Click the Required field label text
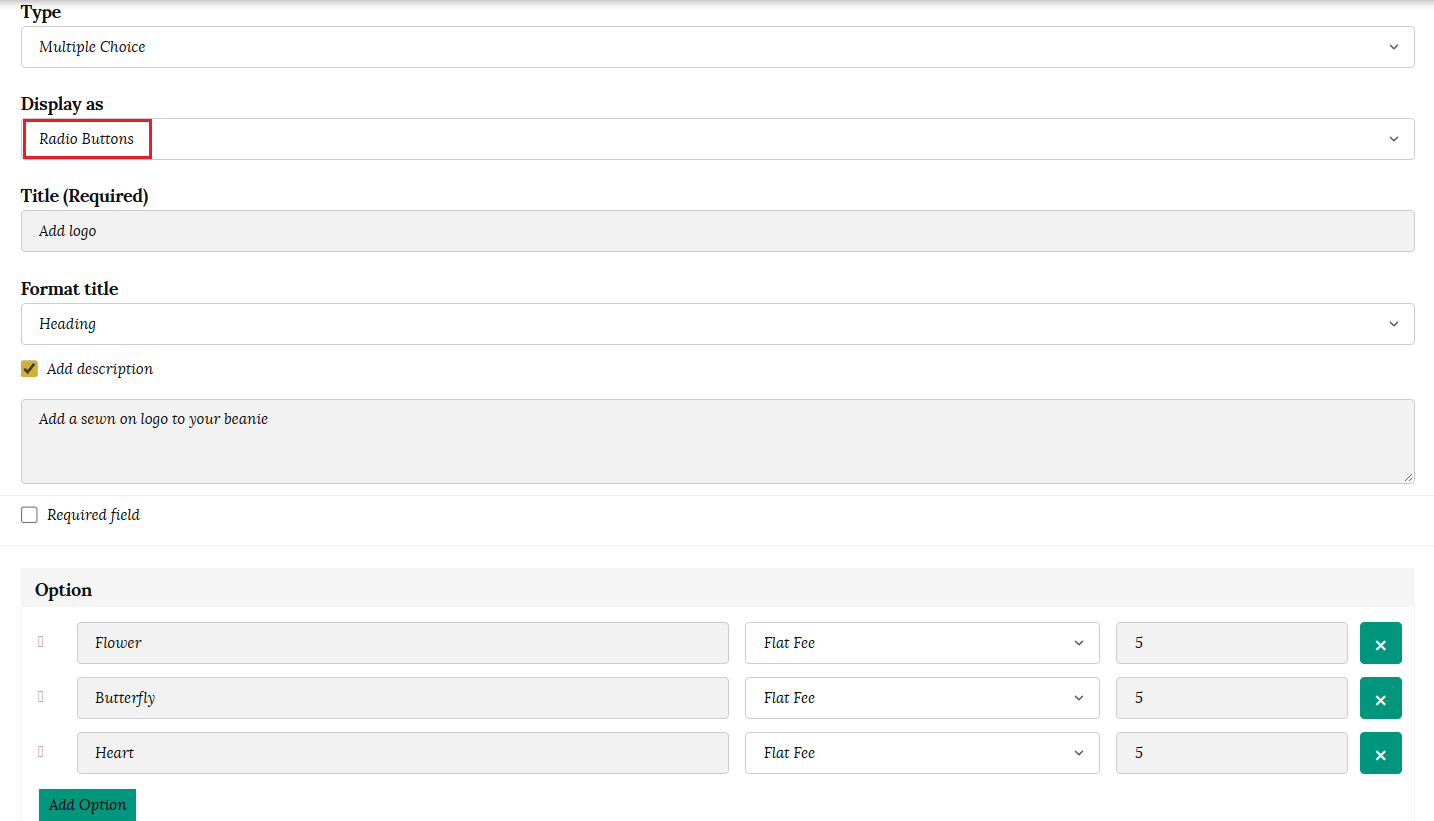 [93, 515]
